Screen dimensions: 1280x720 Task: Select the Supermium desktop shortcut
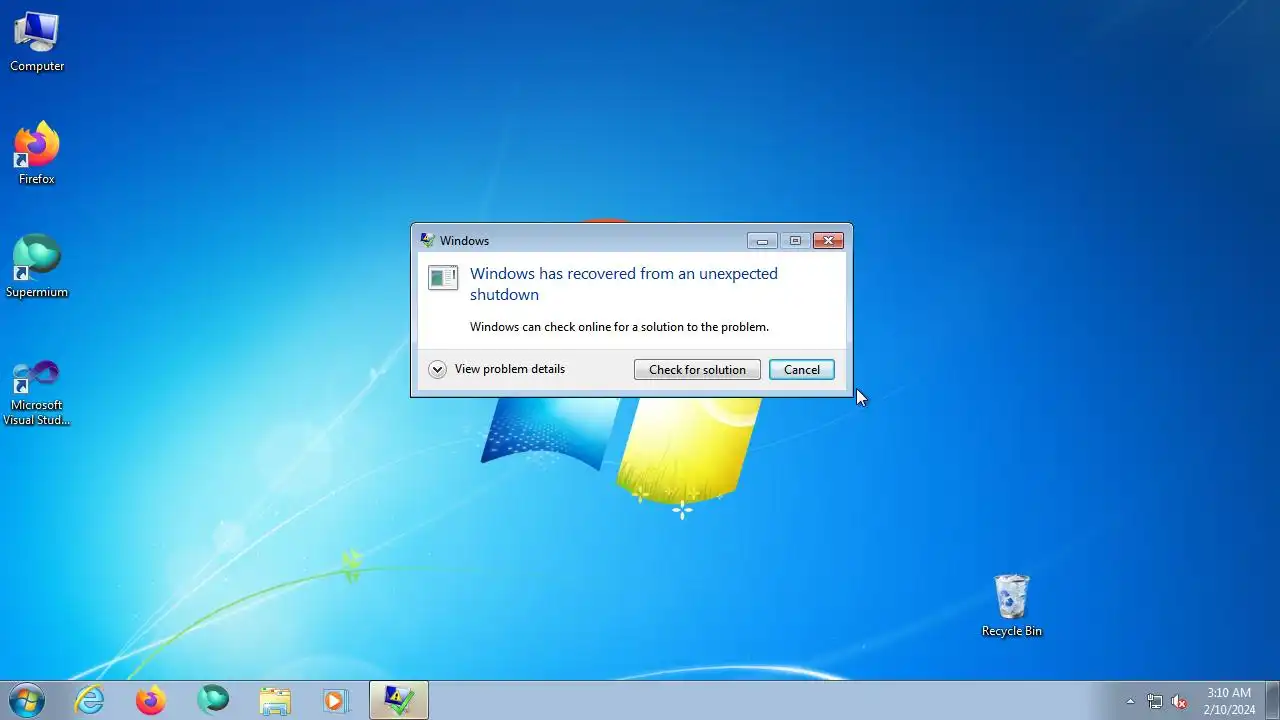[x=37, y=267]
